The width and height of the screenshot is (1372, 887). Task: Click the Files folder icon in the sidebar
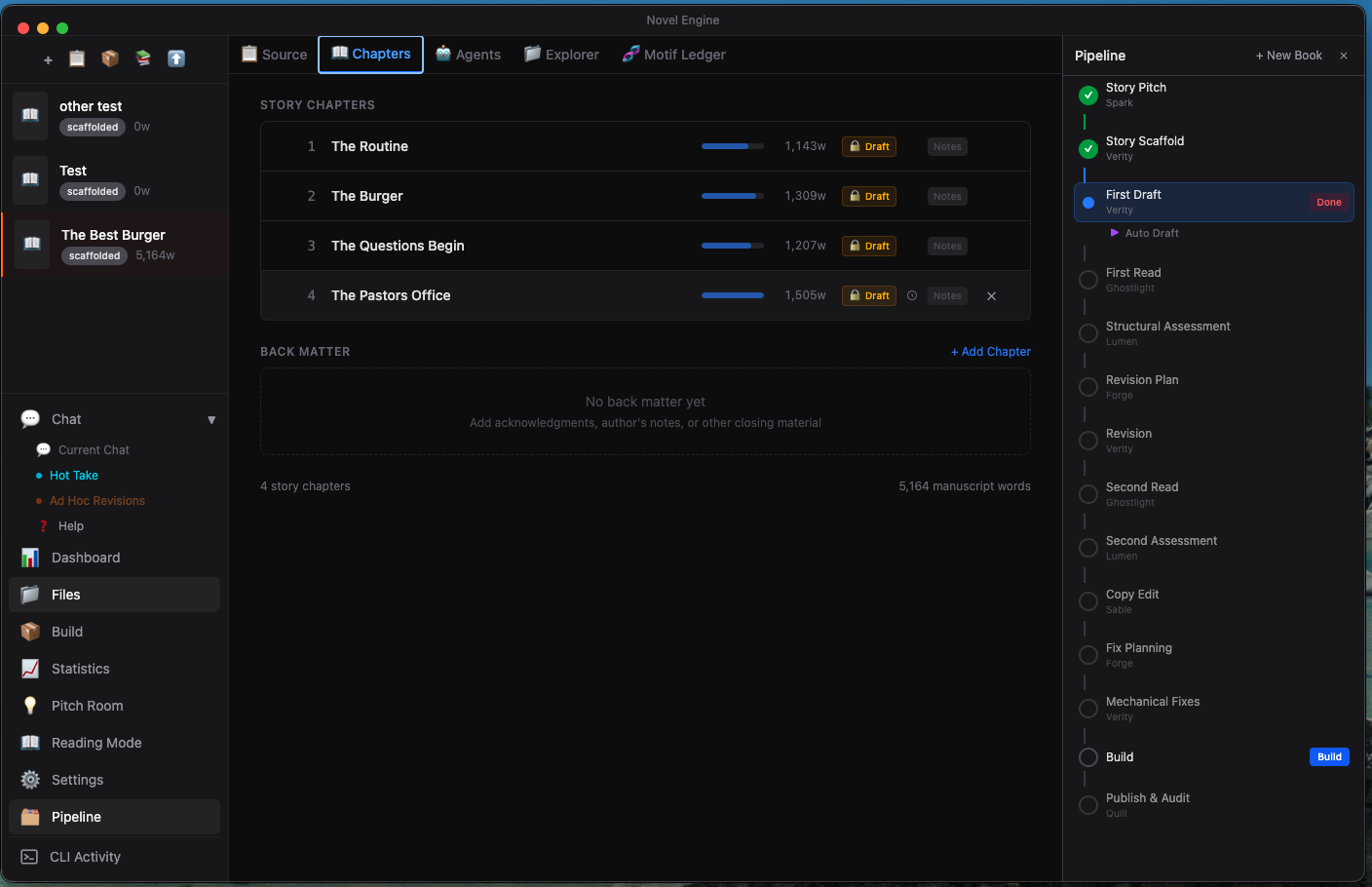pos(30,595)
